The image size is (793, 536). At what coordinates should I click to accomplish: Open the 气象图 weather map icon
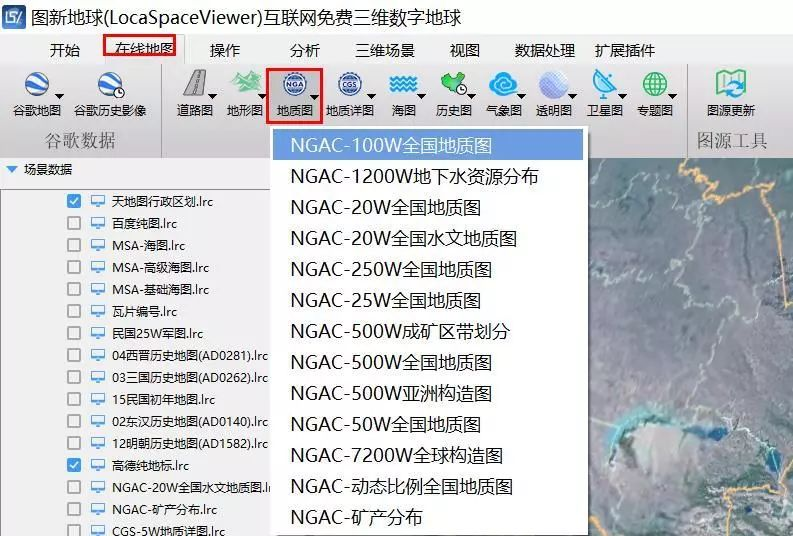pos(503,84)
